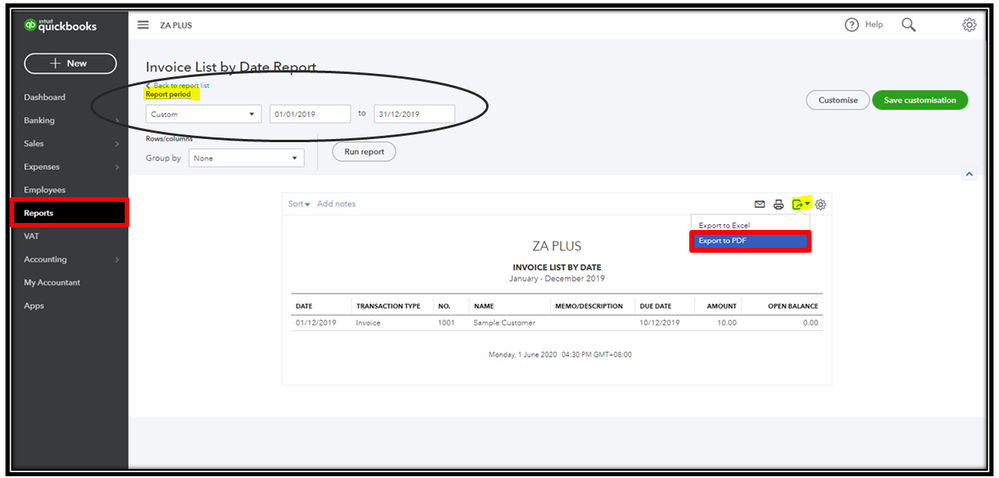Screen dimensions: 999x478
Task: Click the NO. column header
Action: pos(444,306)
